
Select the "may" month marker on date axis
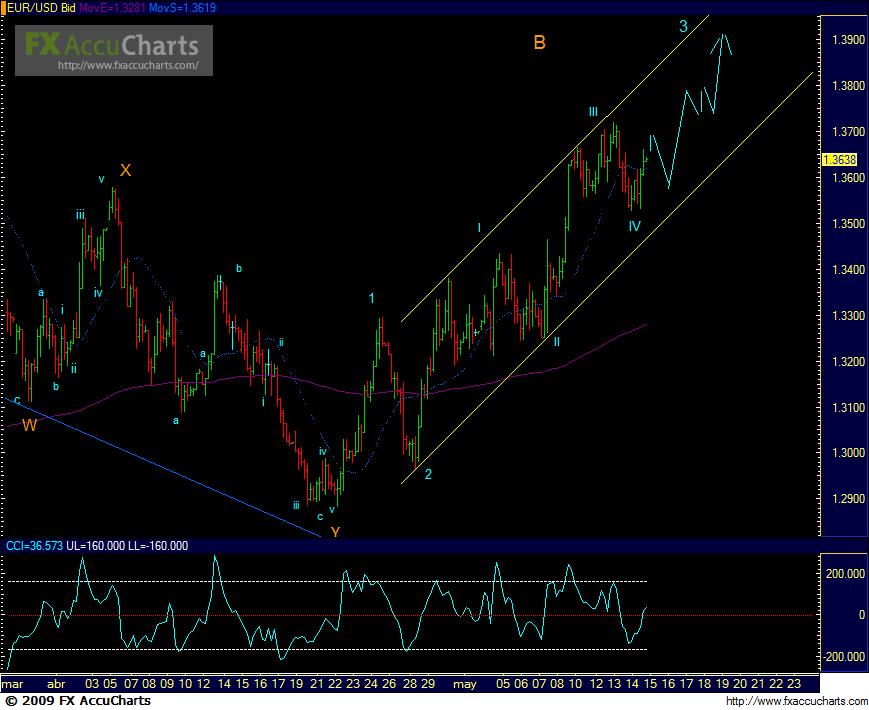coord(464,685)
